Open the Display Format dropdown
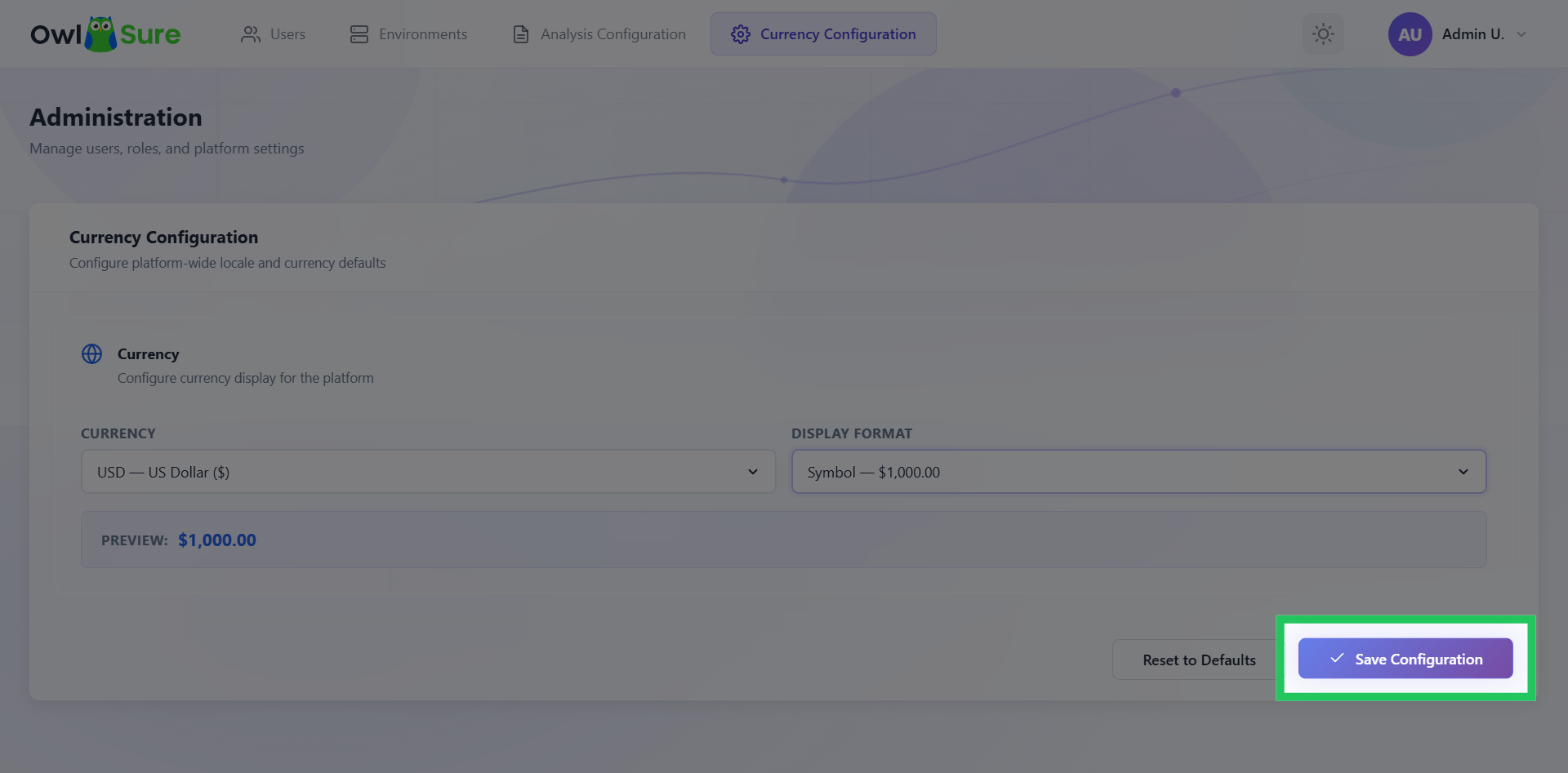 pos(1138,472)
